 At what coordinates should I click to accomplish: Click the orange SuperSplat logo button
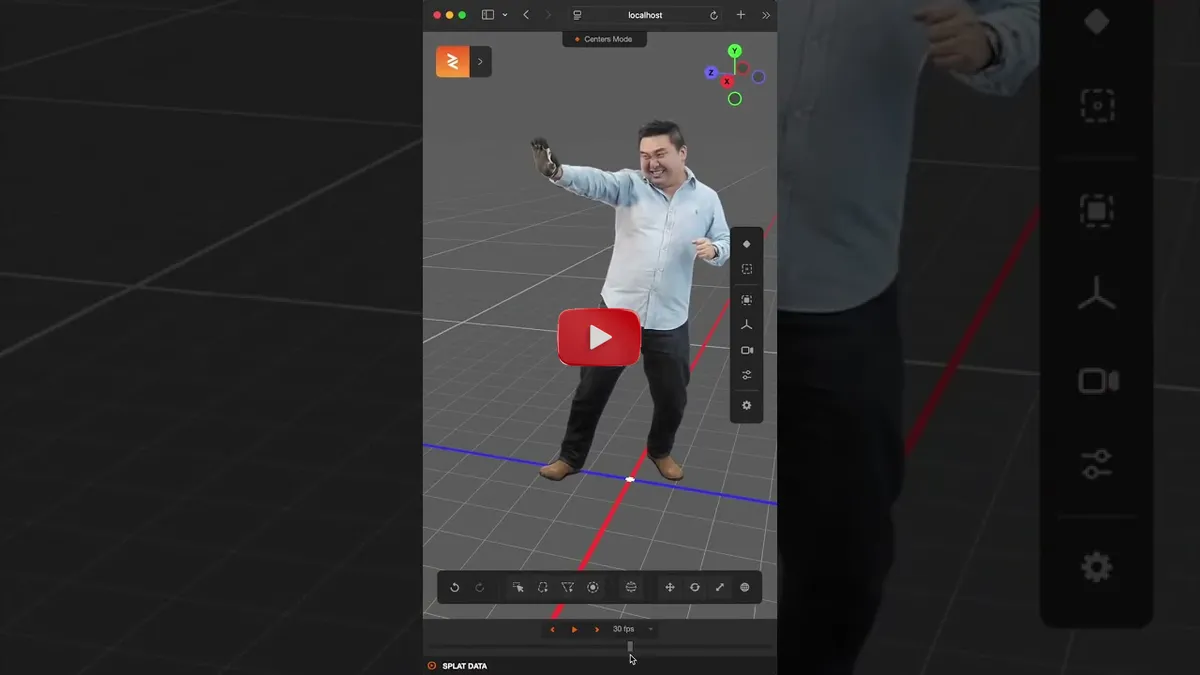pos(453,62)
